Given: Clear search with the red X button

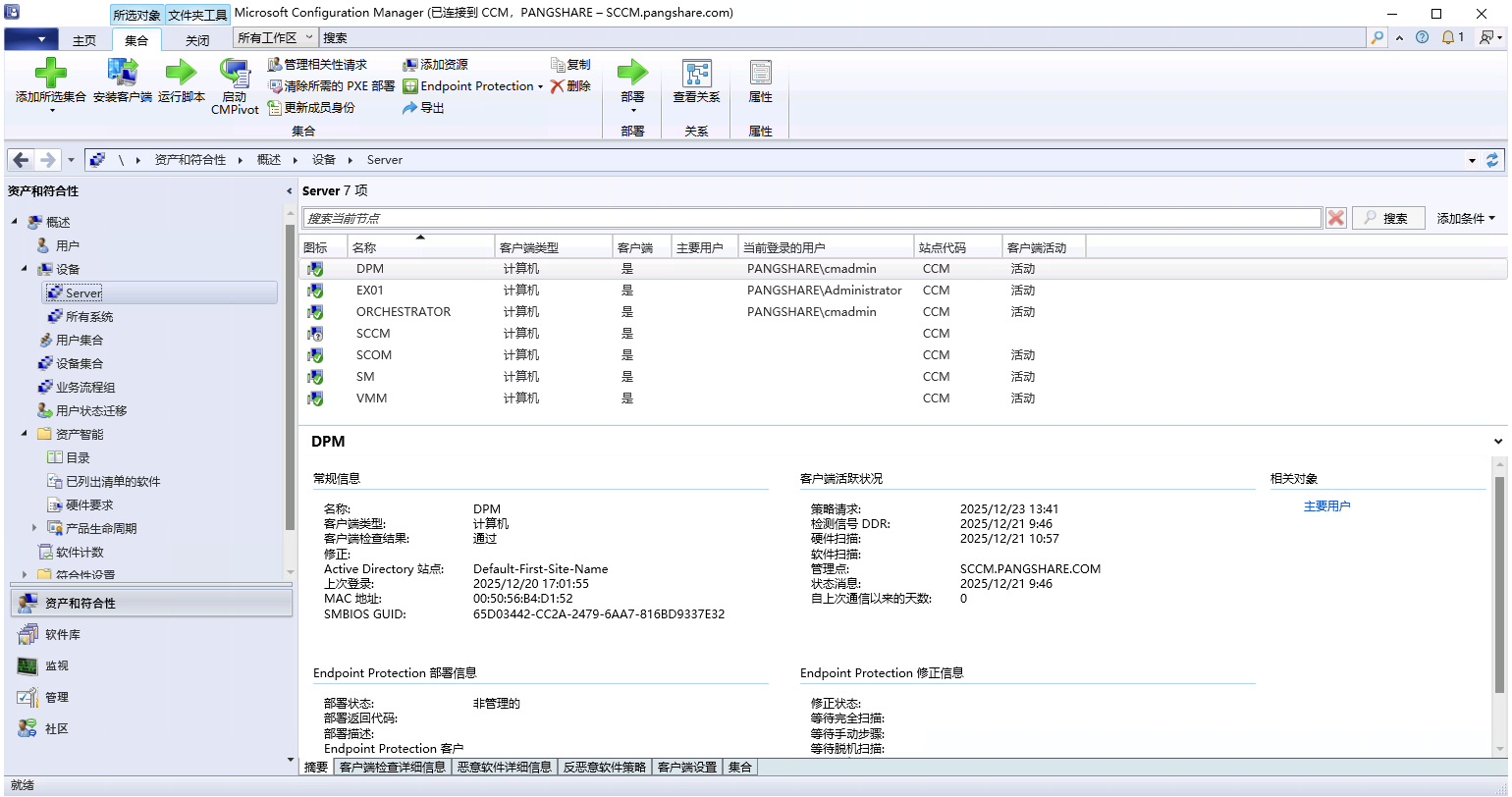Looking at the screenshot, I should click(x=1335, y=218).
